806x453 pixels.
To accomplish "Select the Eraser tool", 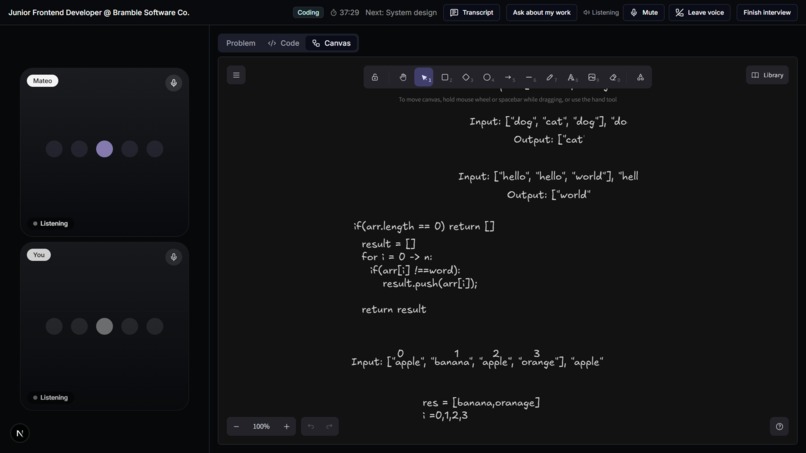I will coord(613,77).
